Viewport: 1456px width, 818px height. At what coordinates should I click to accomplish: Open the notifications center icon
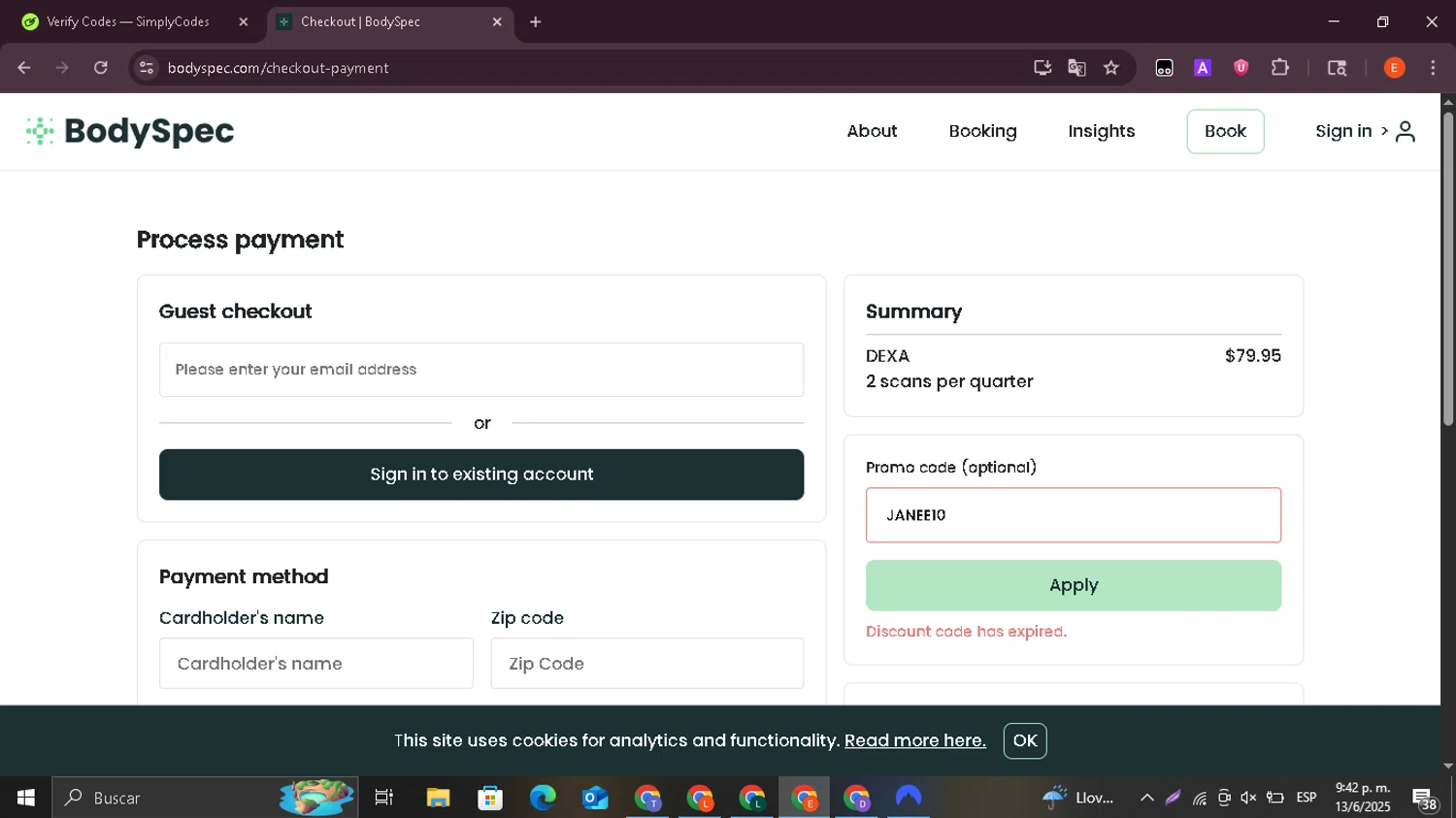[1425, 799]
